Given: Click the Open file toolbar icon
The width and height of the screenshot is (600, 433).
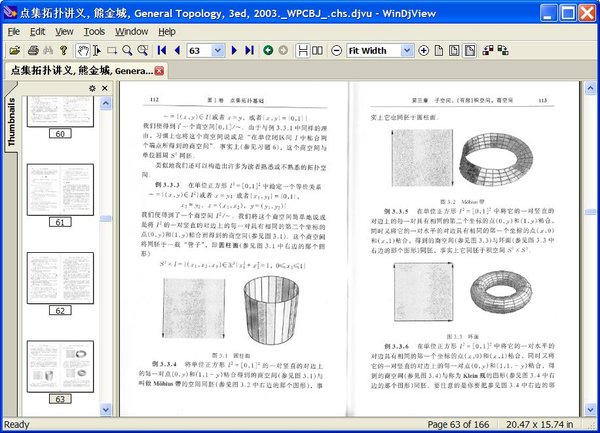Looking at the screenshot, I should tap(15, 50).
